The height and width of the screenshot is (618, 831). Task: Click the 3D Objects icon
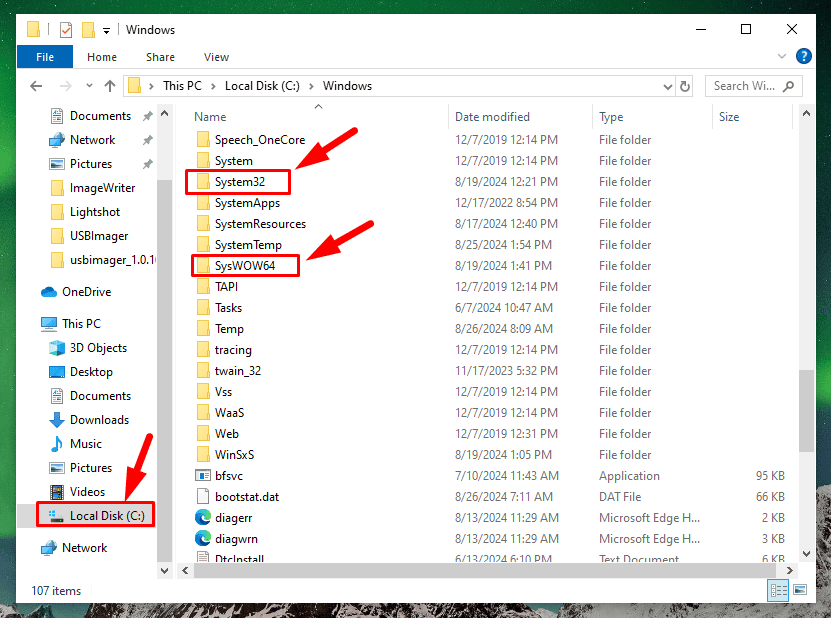(x=57, y=348)
